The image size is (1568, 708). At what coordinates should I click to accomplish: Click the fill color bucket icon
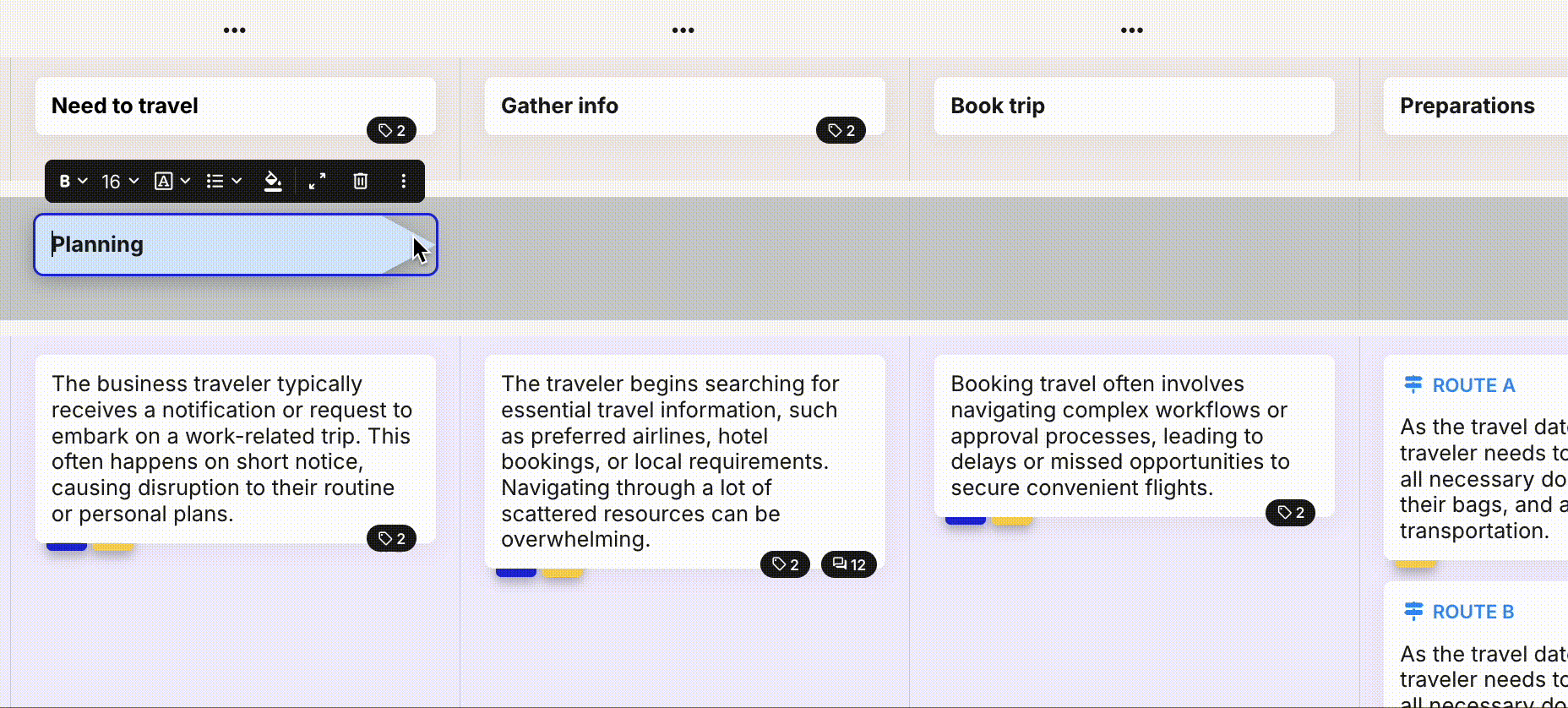(x=273, y=182)
